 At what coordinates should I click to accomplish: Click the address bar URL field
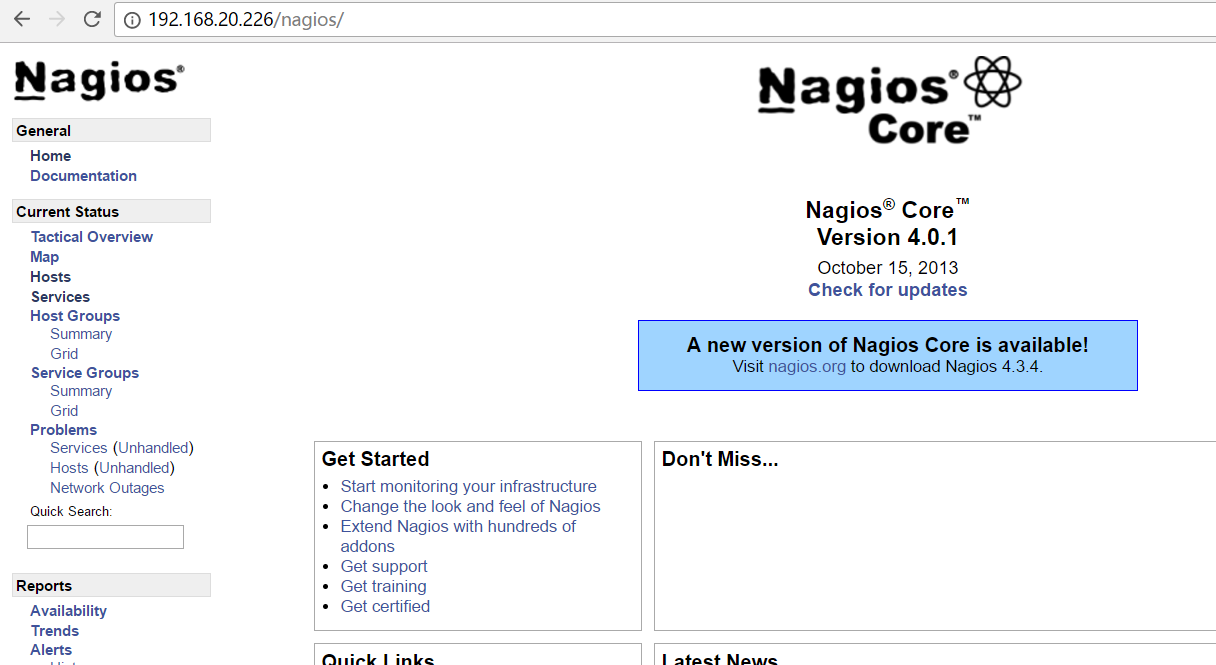tap(665, 20)
